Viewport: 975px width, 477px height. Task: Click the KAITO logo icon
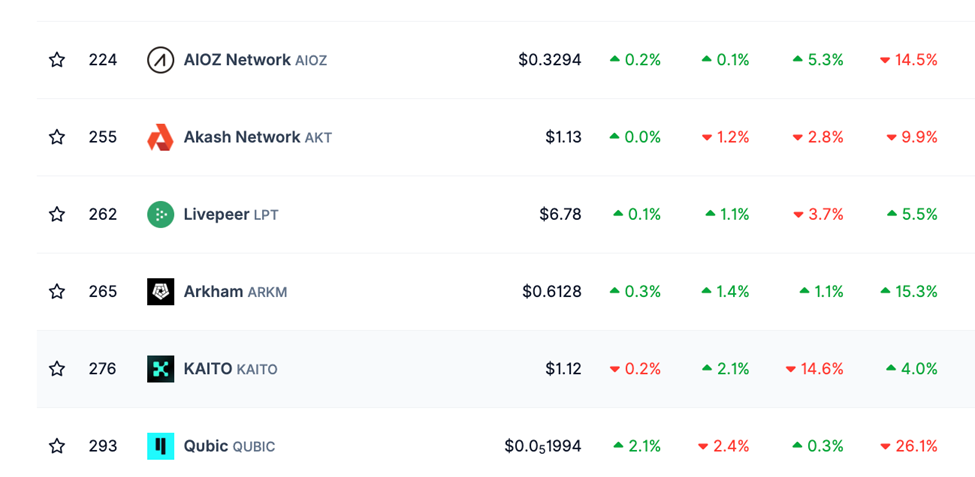[x=160, y=369]
